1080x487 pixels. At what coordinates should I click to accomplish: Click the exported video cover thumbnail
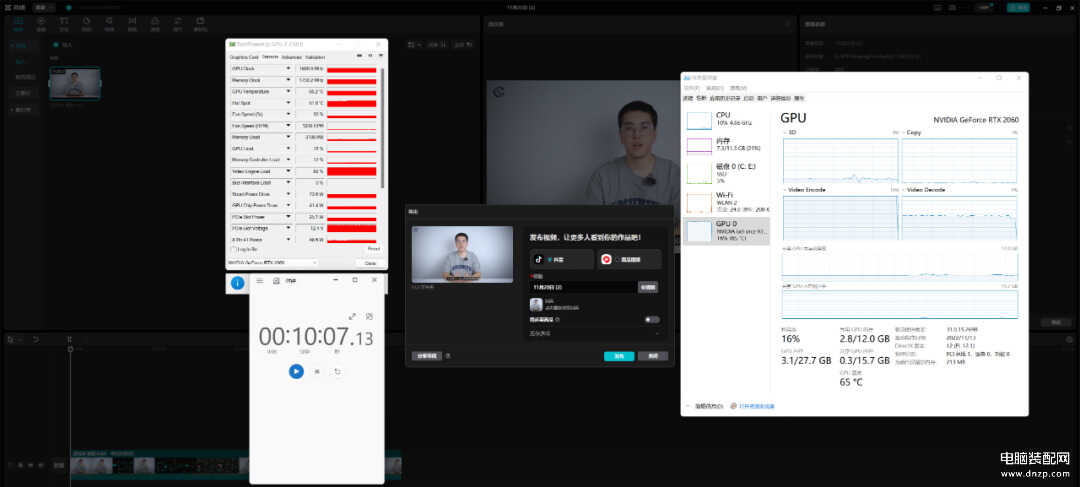pos(462,254)
